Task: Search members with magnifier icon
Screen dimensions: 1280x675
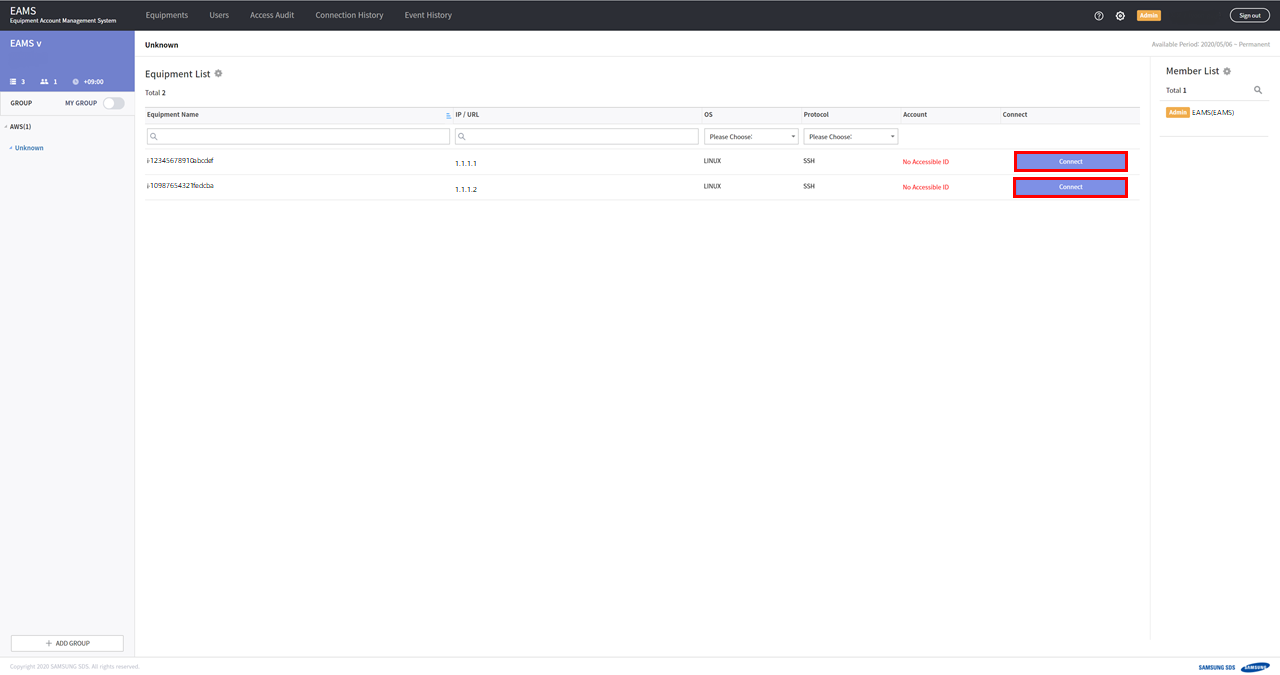Action: point(1258,90)
